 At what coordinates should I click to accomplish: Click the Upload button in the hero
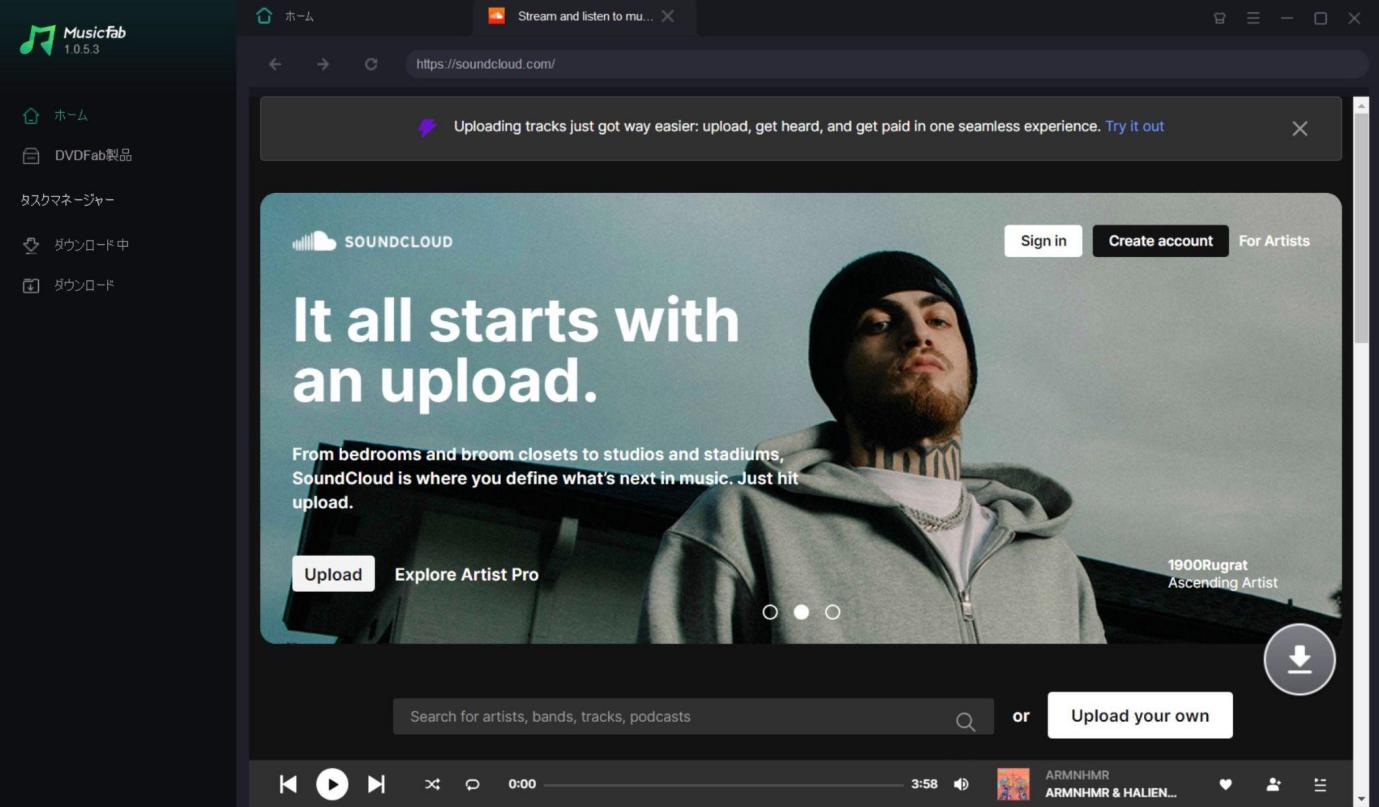333,574
